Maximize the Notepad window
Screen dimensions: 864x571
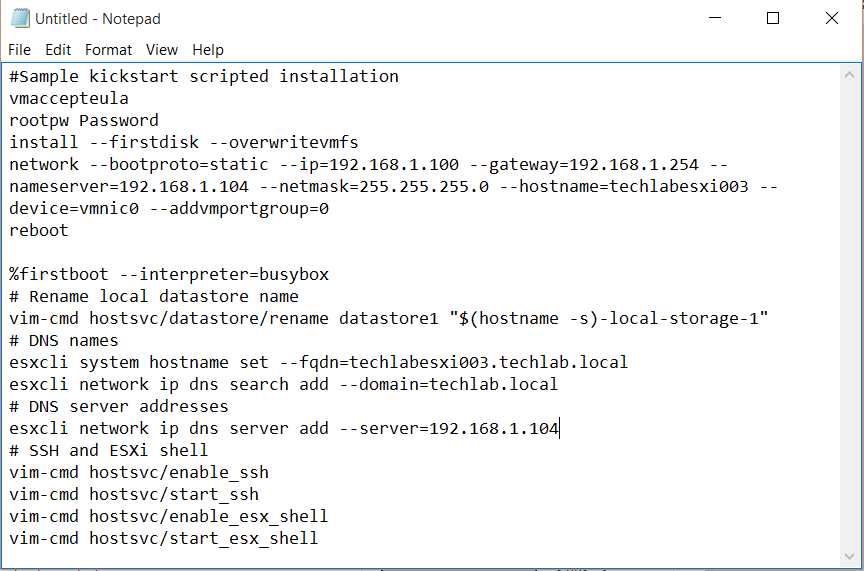[x=773, y=18]
